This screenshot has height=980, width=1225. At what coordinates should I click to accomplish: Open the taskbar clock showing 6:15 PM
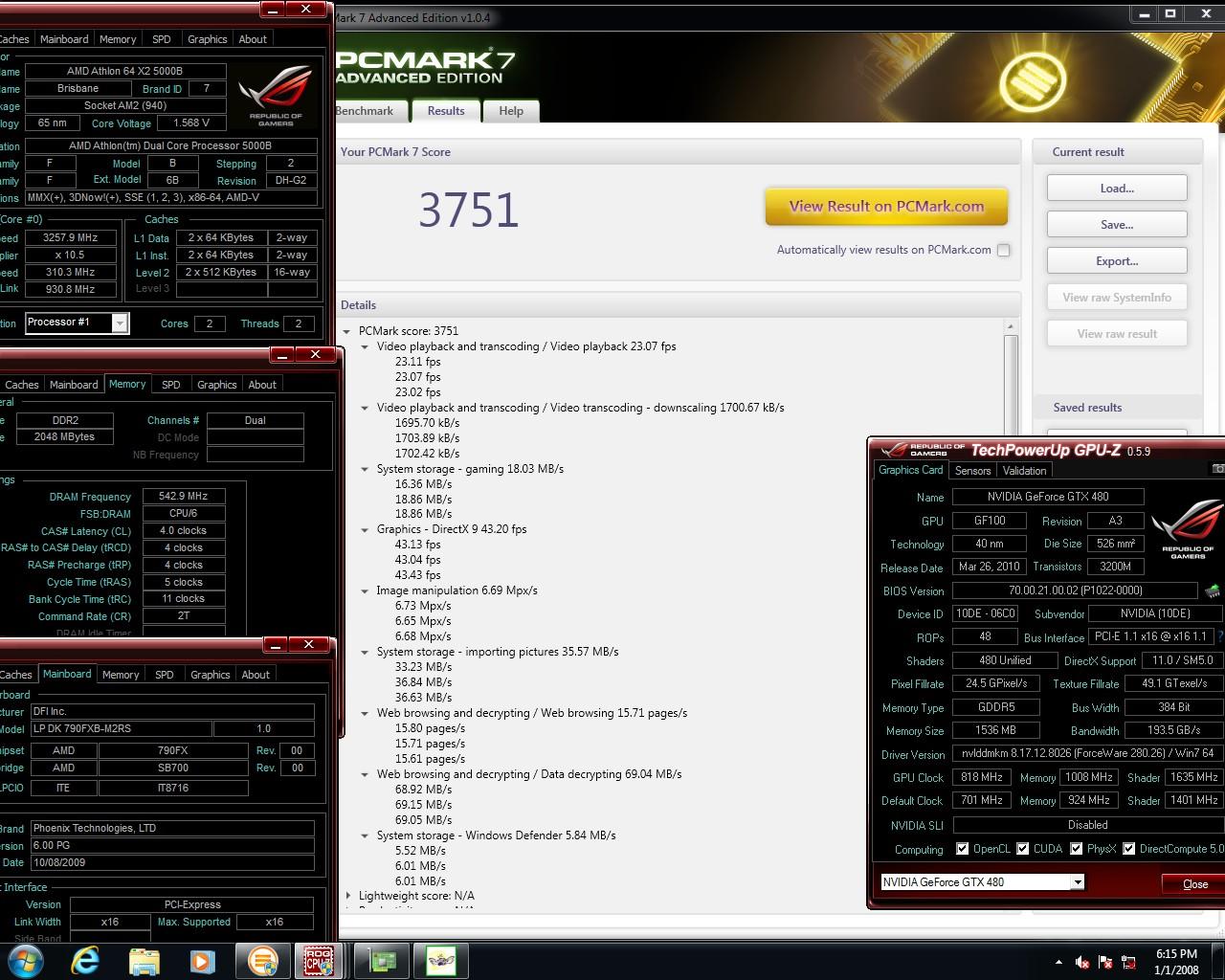[1176, 961]
